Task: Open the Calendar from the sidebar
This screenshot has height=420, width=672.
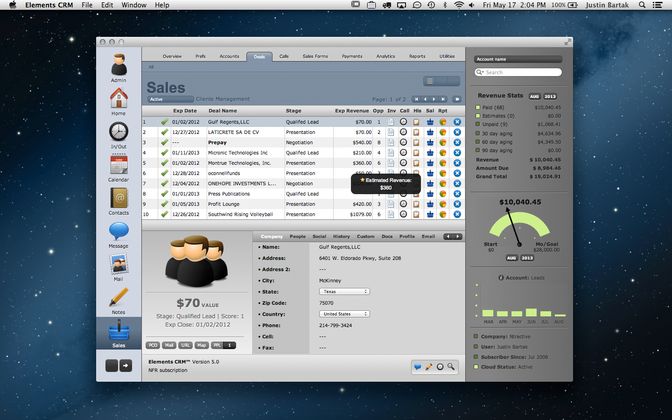Action: (x=118, y=165)
